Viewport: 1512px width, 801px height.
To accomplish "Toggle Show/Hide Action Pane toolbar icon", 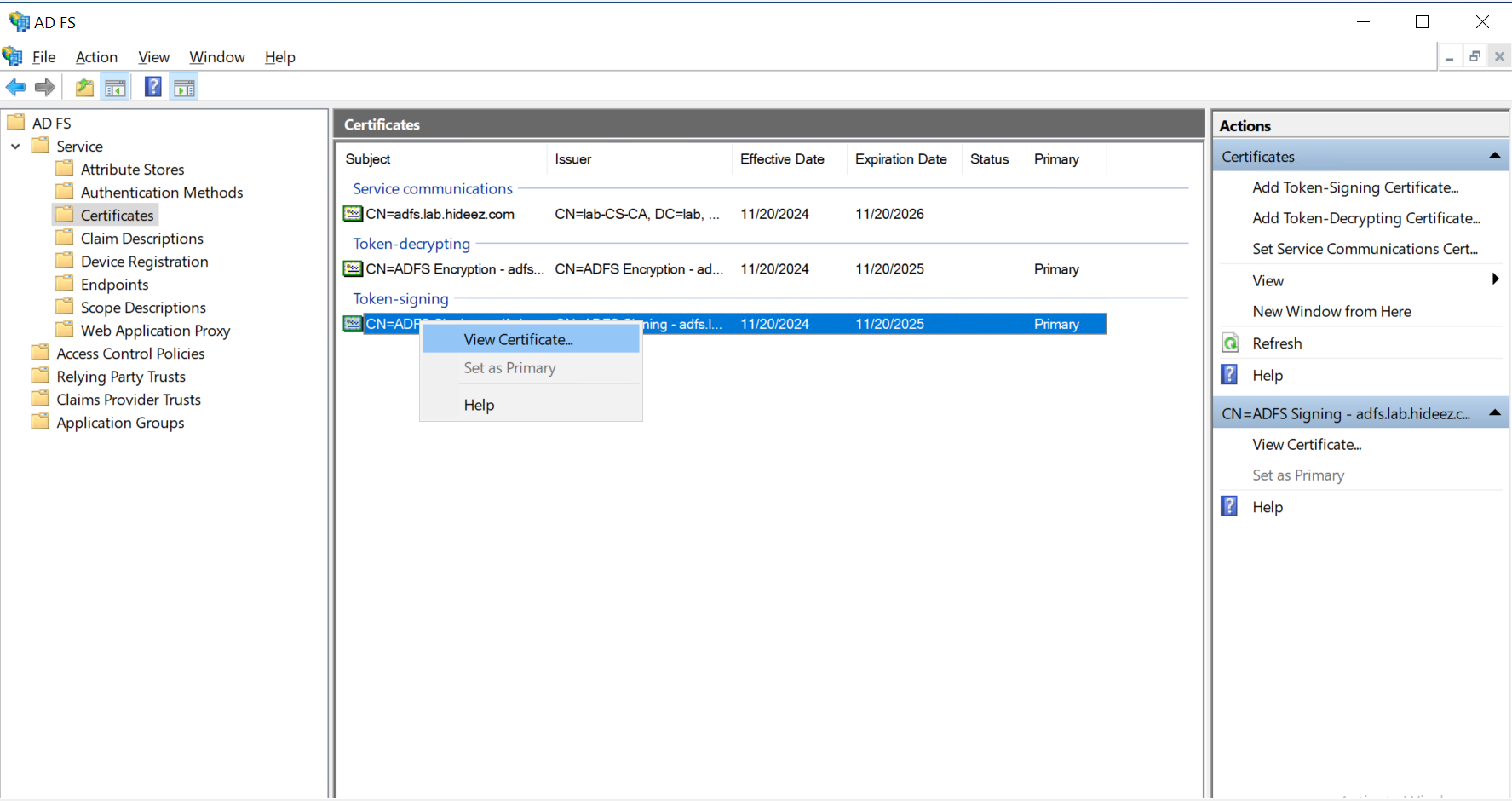I will click(184, 87).
